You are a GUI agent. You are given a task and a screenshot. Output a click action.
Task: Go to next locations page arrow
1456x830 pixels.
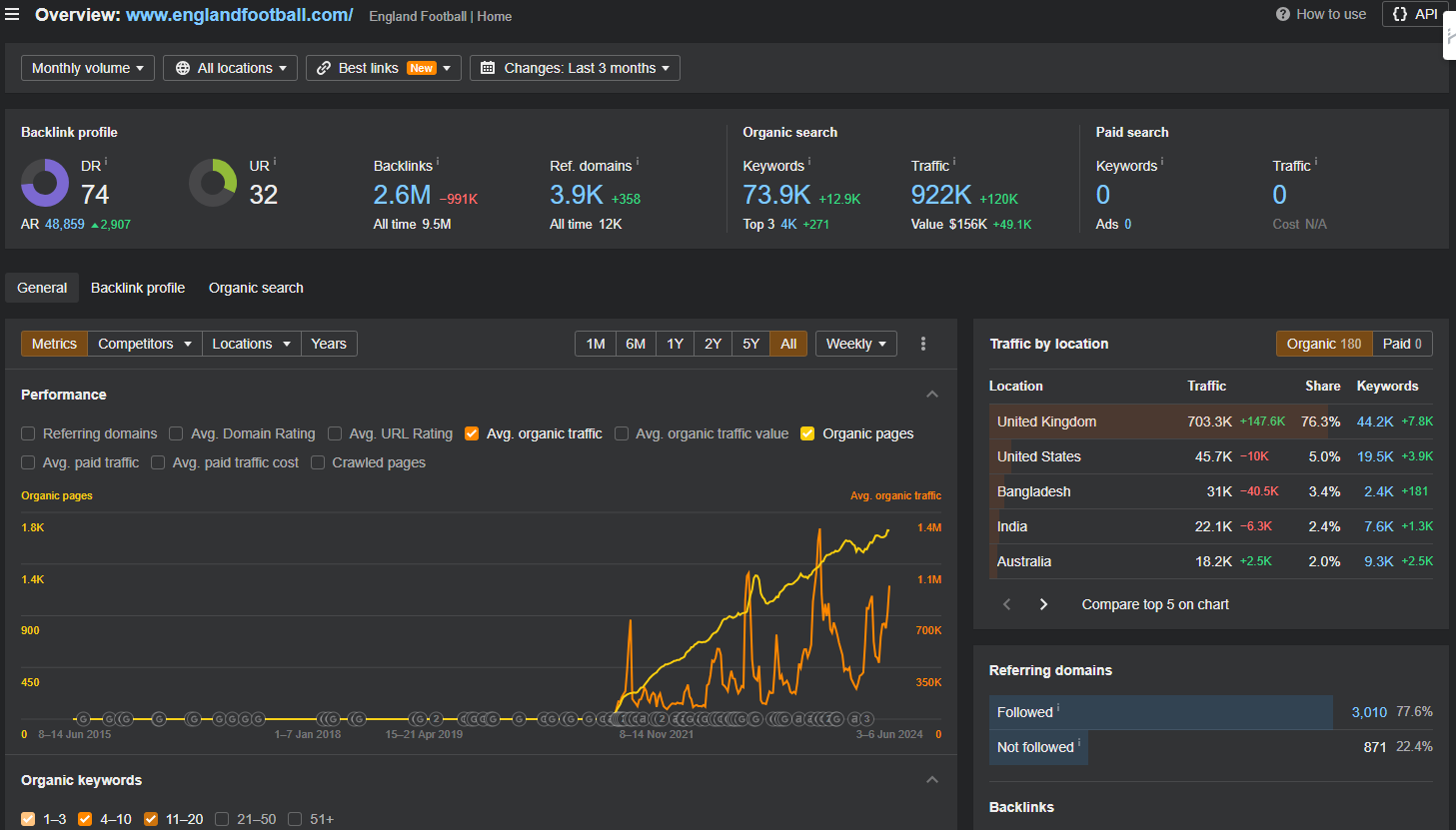click(x=1043, y=604)
